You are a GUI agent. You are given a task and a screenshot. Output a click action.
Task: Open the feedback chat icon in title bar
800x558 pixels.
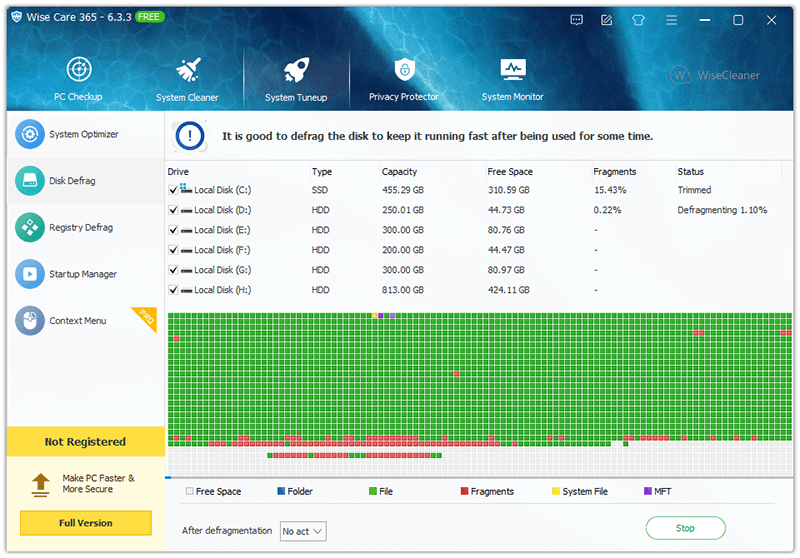(x=577, y=20)
